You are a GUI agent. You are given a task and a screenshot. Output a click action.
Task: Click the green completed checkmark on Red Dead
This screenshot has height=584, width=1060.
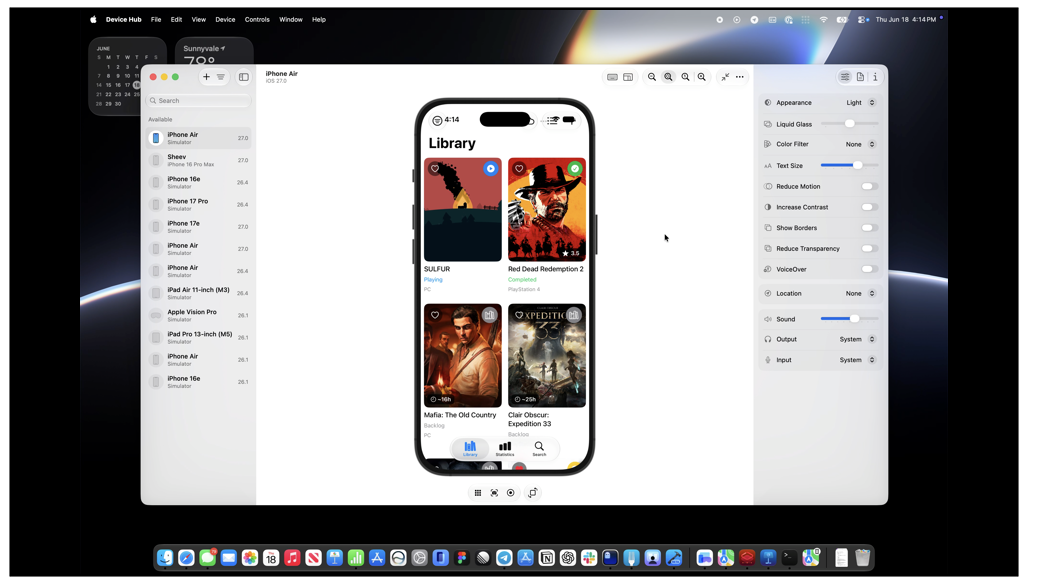point(575,168)
